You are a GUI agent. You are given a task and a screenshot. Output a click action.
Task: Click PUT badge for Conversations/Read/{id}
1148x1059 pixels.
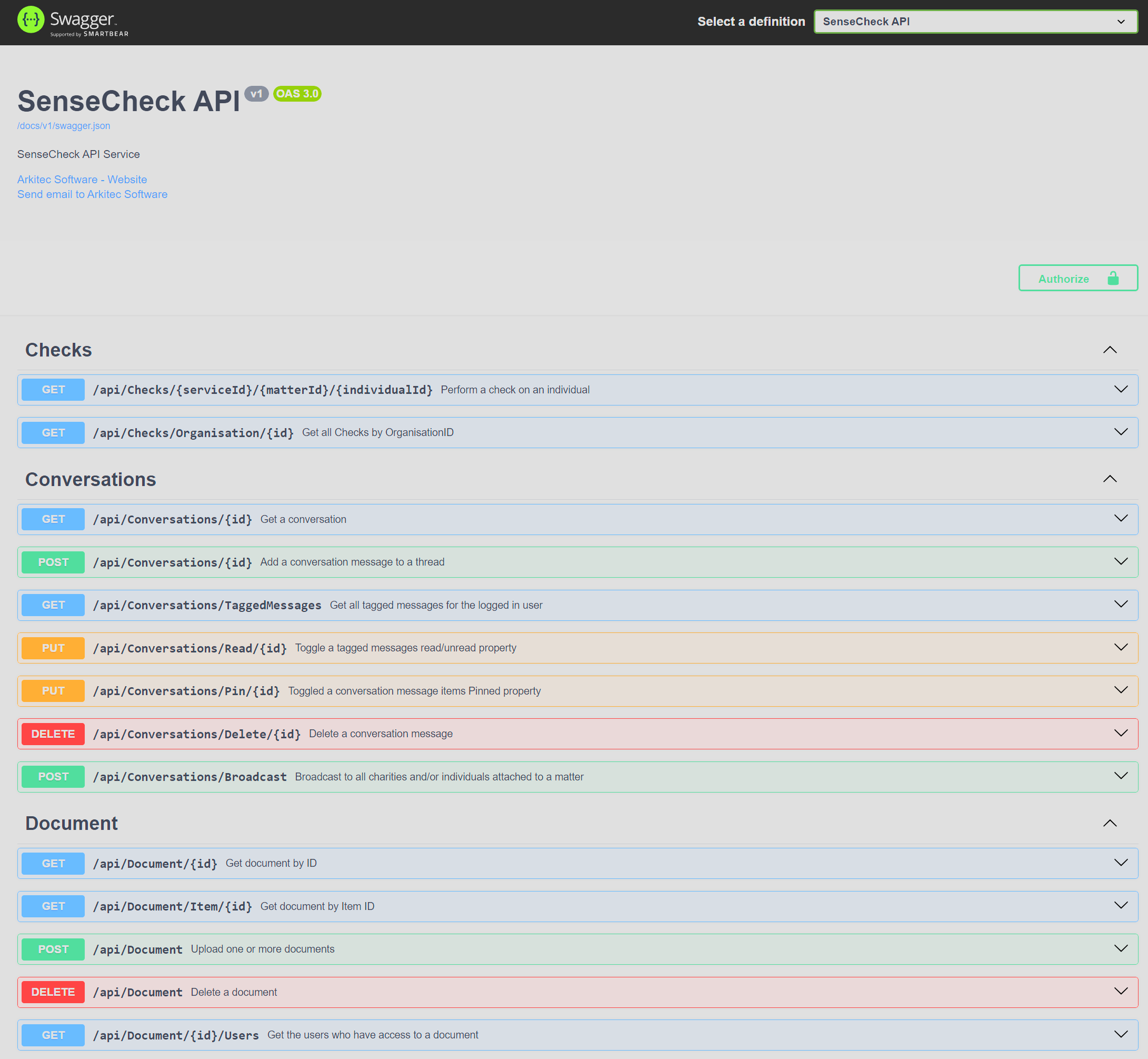coord(53,648)
